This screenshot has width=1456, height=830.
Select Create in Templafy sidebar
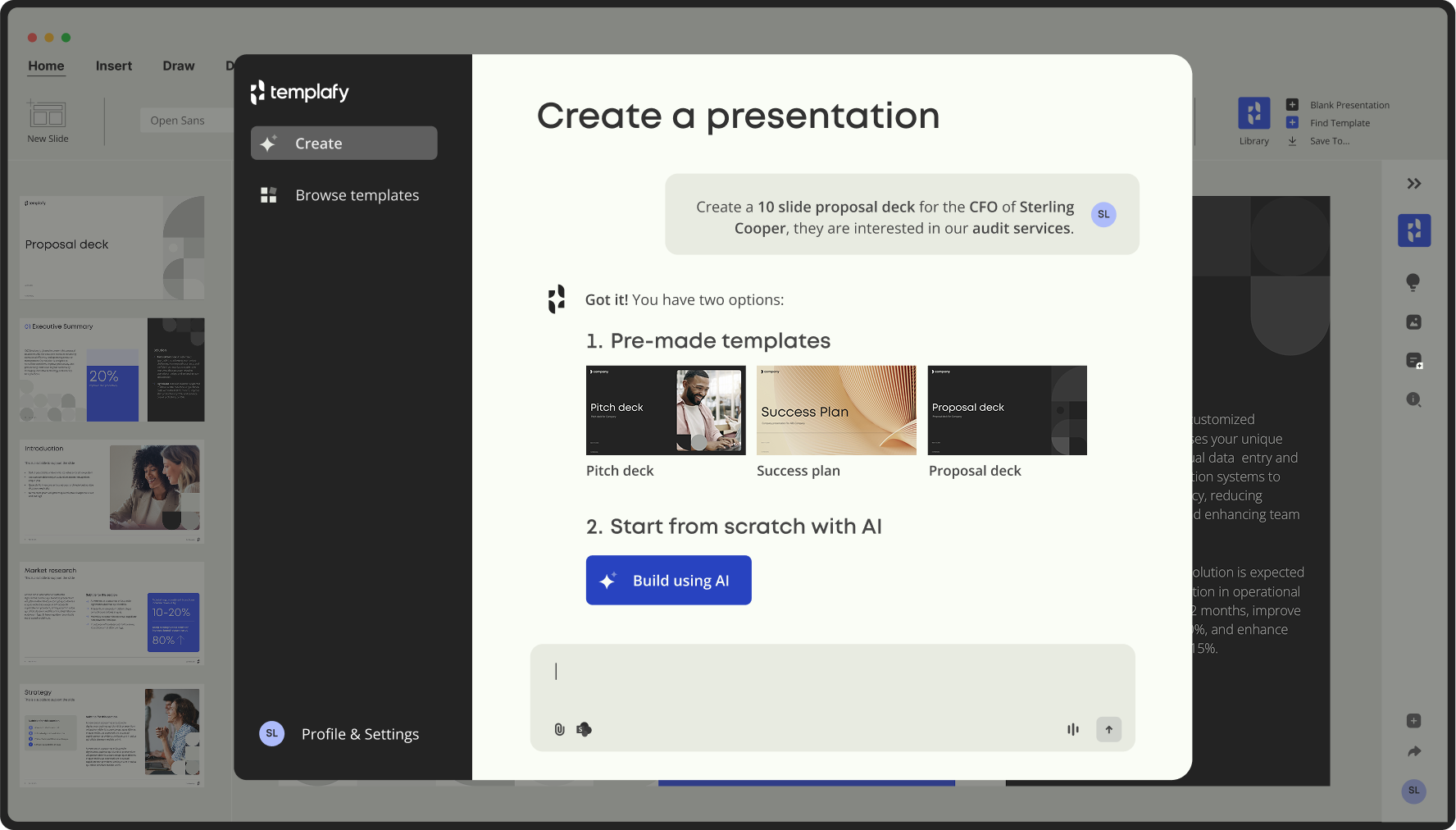tap(344, 144)
